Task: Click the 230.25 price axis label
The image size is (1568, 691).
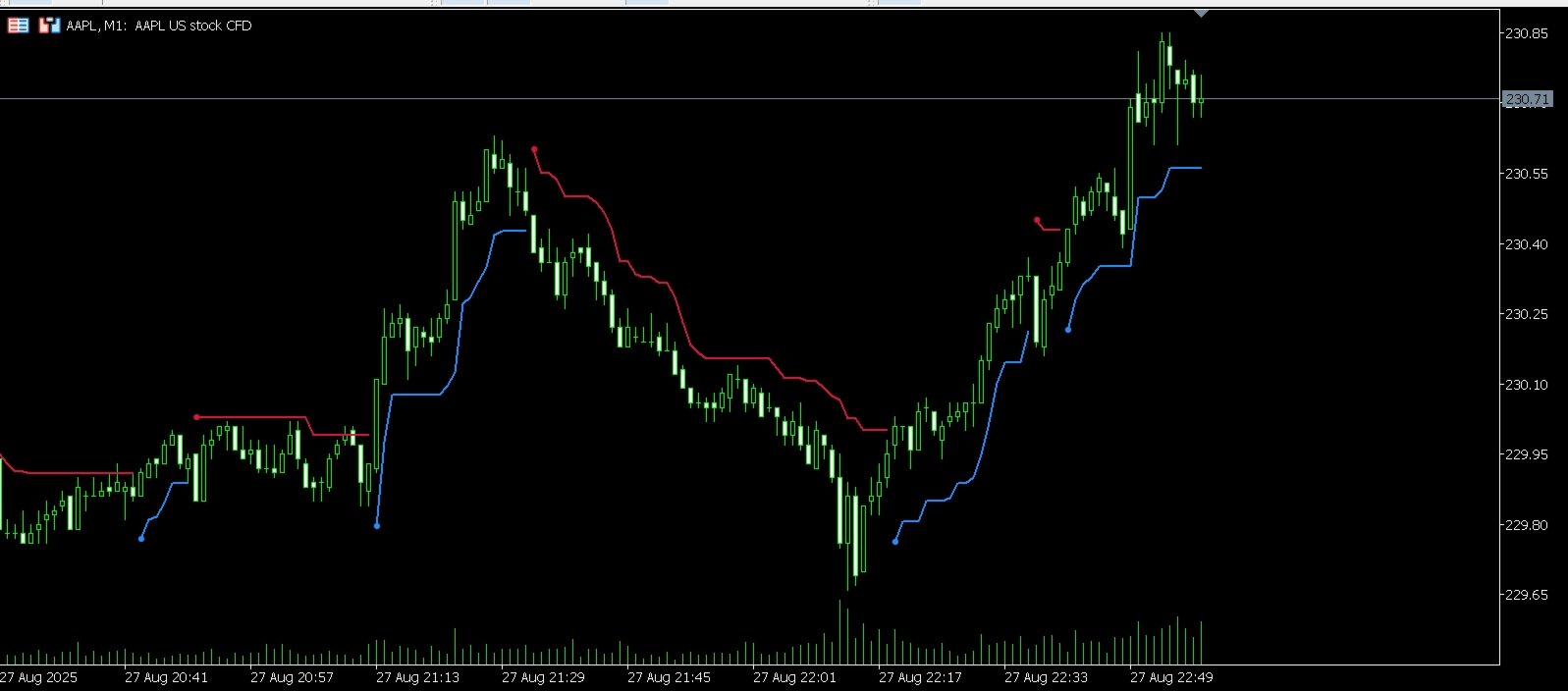Action: (x=1527, y=314)
